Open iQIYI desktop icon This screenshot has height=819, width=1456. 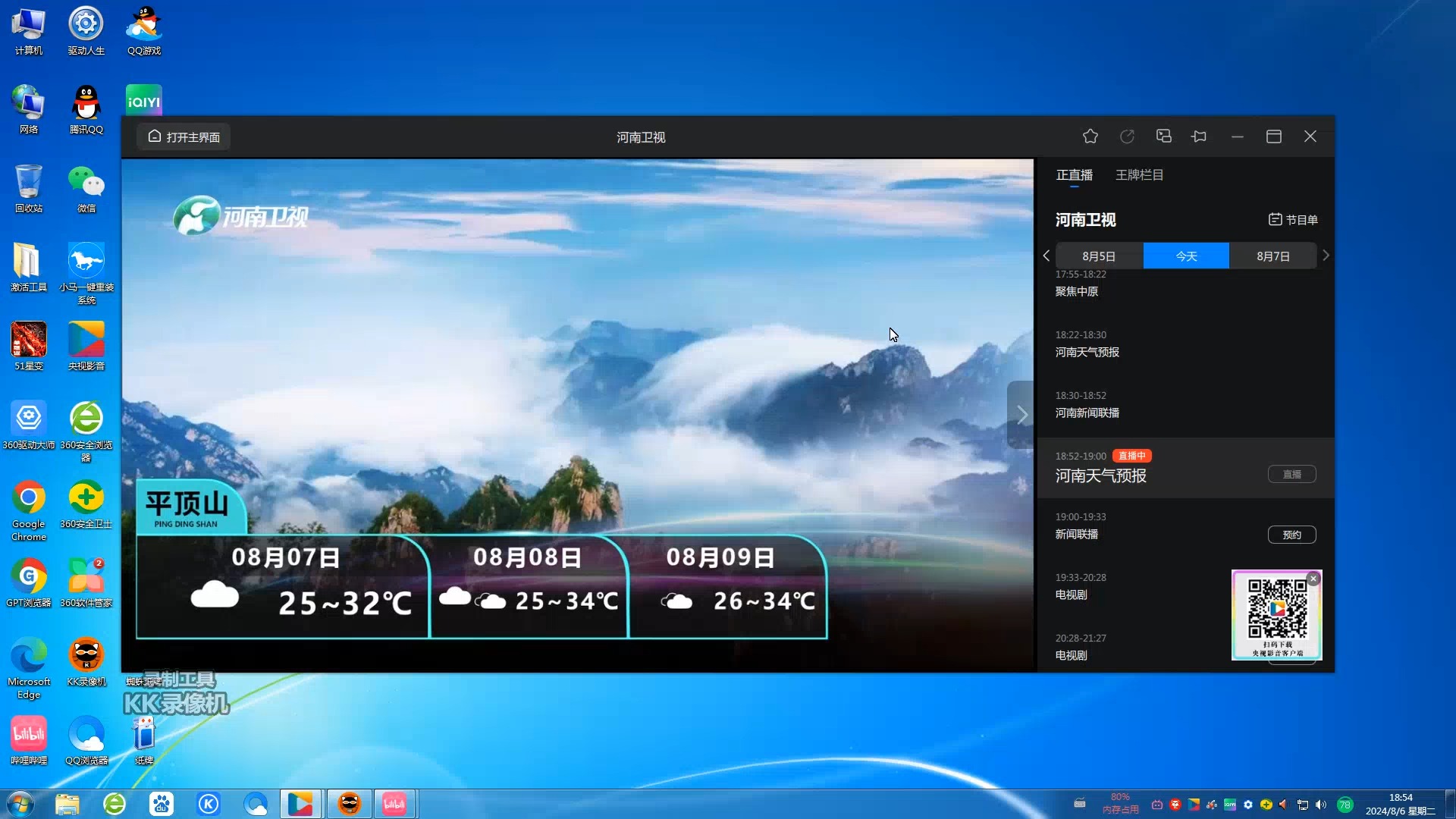coord(143,99)
